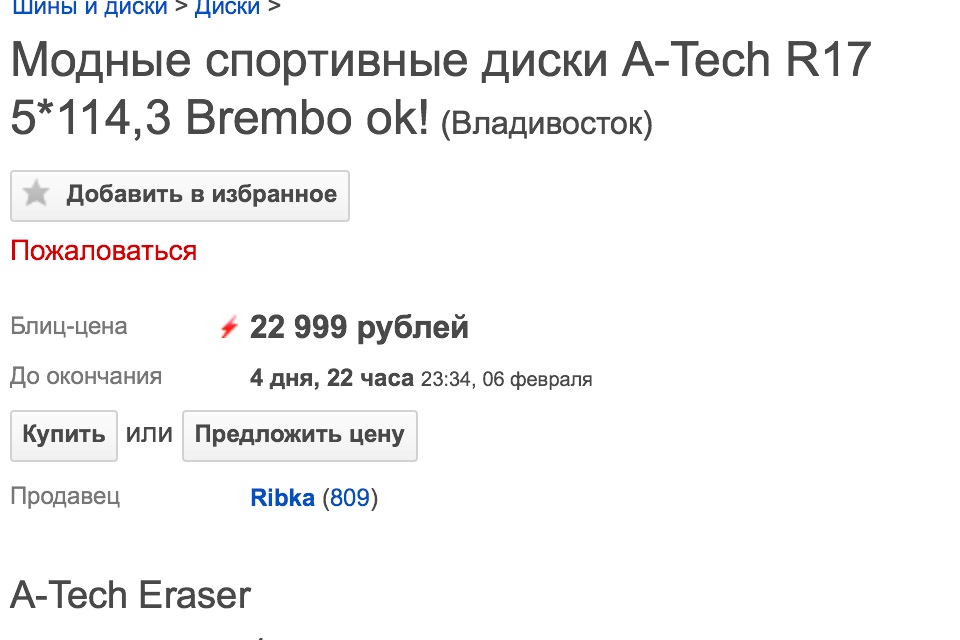This screenshot has width=960, height=640.
Task: Click the end date "23:34, 06 февраля"
Action: pos(506,379)
